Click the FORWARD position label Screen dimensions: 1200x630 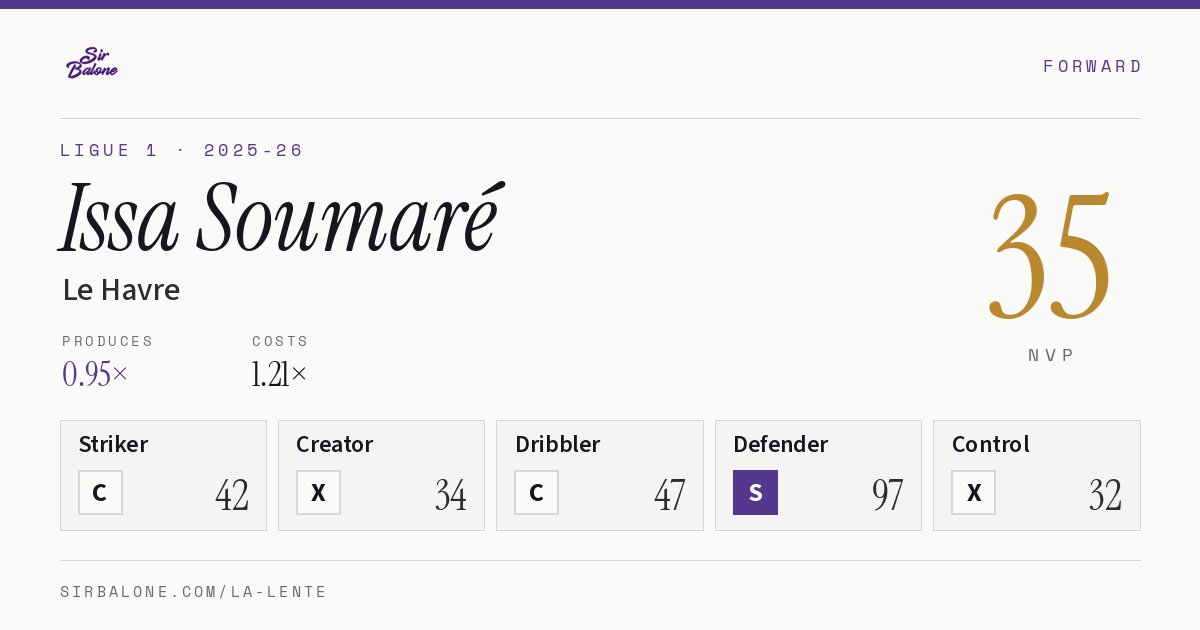tap(1092, 66)
